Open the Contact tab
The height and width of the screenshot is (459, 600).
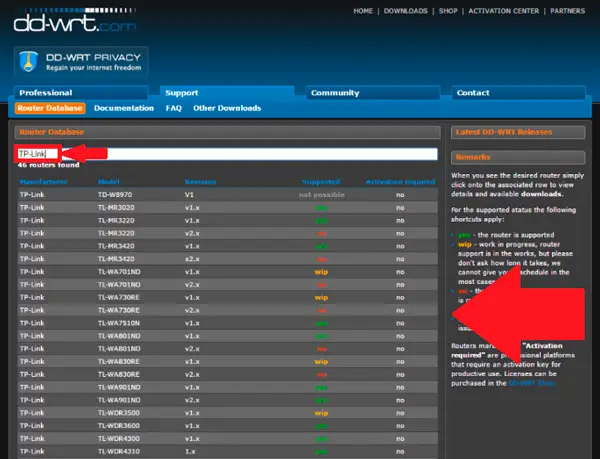[518, 93]
